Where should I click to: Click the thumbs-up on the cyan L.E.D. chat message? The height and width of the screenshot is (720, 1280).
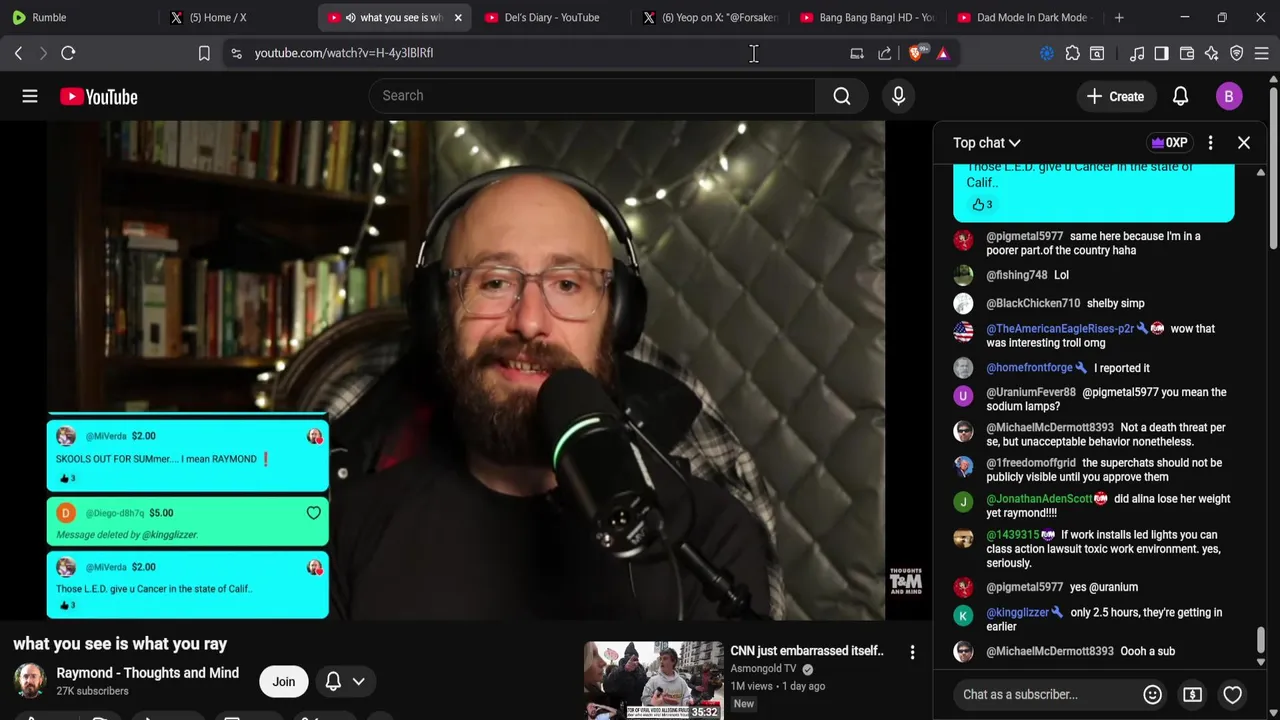pos(978,204)
